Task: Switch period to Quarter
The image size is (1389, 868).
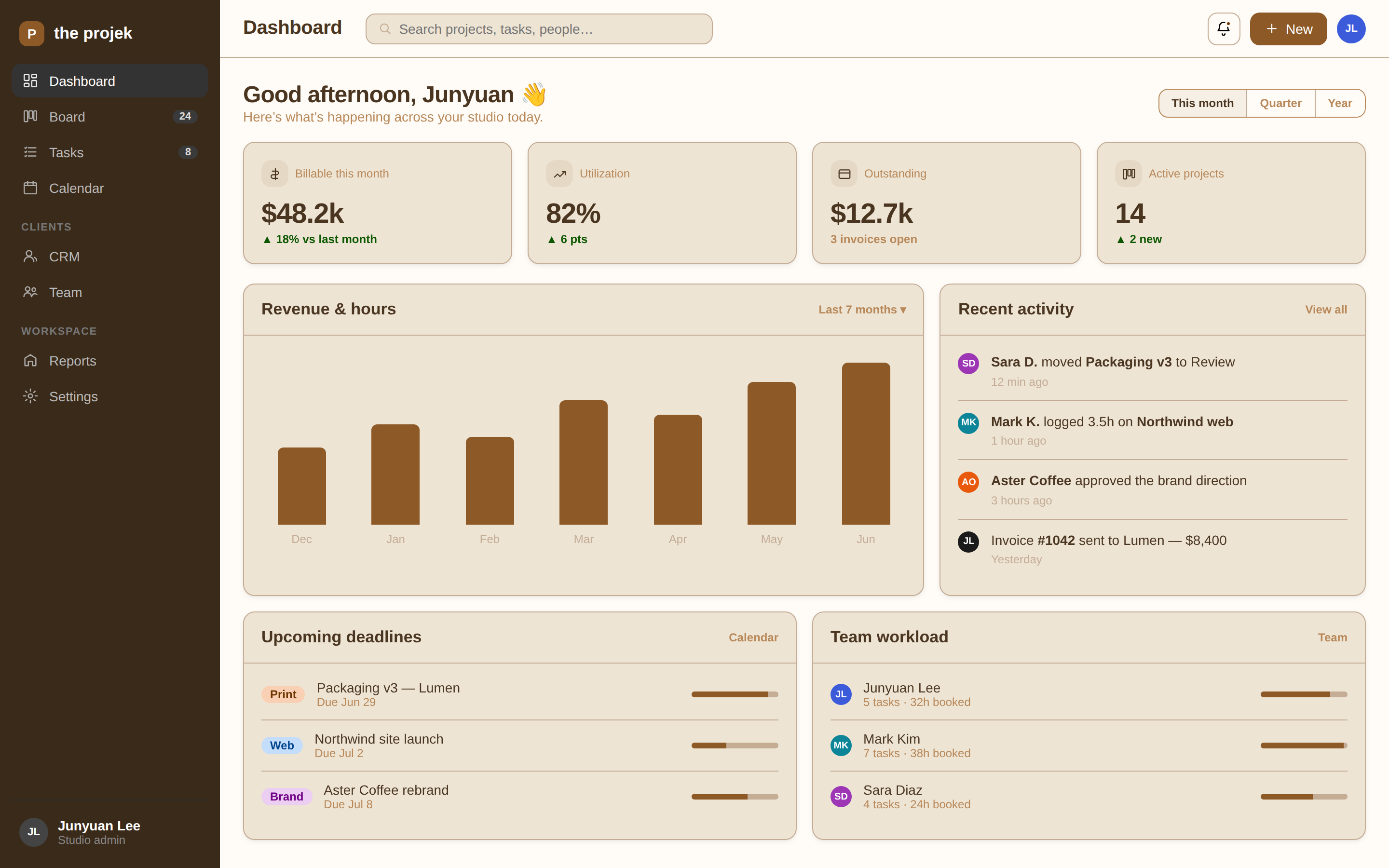Action: 1280,103
